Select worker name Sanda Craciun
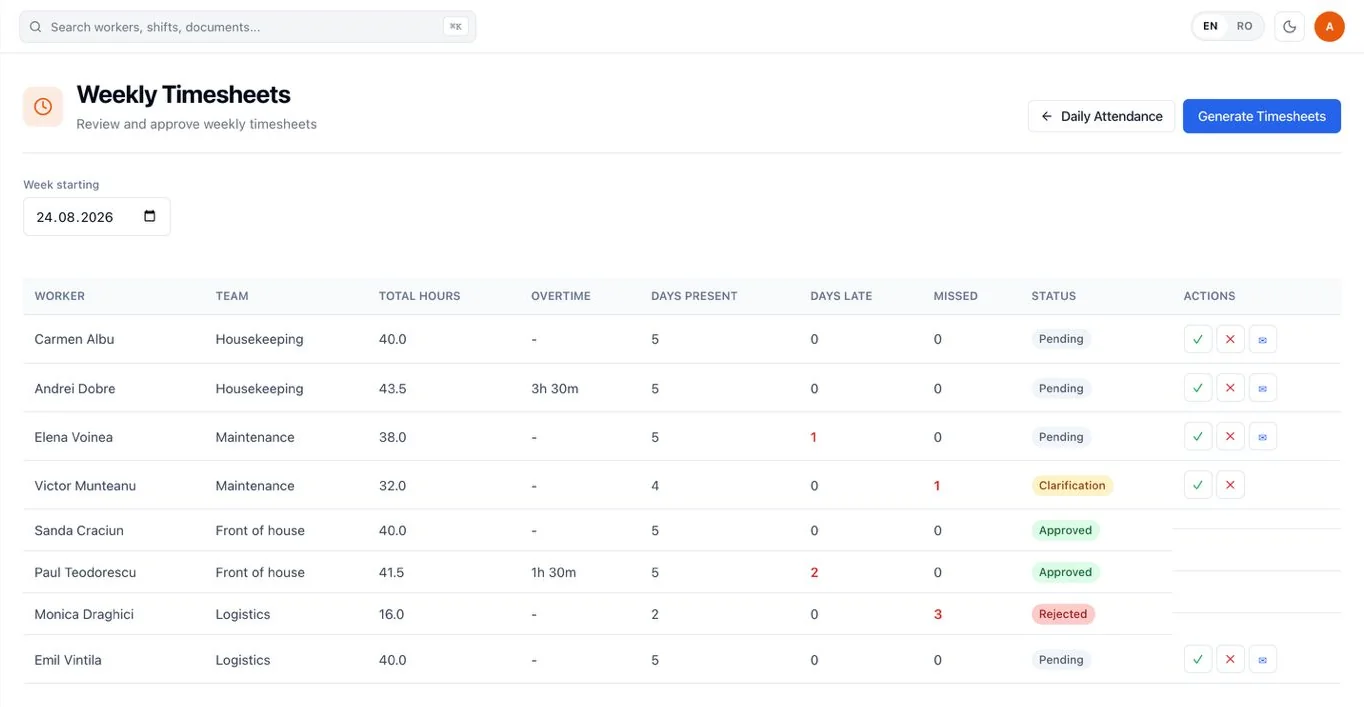The width and height of the screenshot is (1364, 707). click(79, 530)
